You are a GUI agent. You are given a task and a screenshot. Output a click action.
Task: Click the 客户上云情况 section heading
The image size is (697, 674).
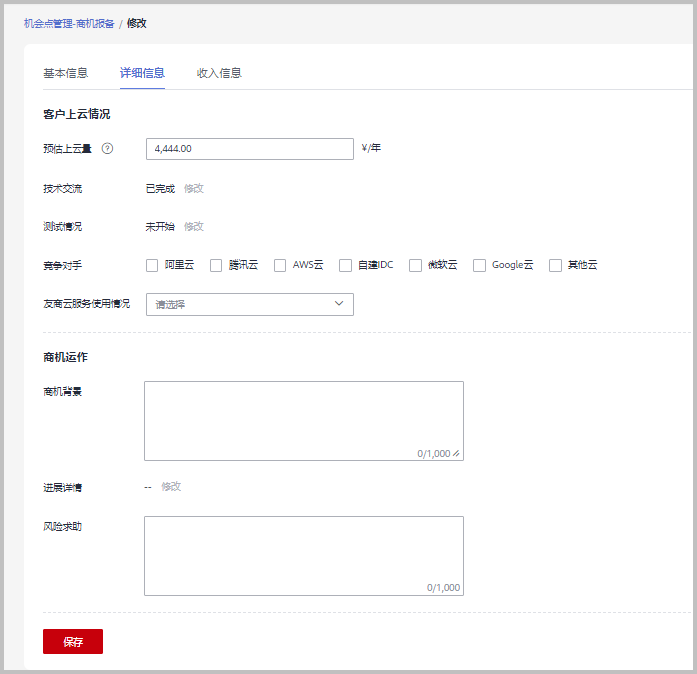[x=76, y=114]
